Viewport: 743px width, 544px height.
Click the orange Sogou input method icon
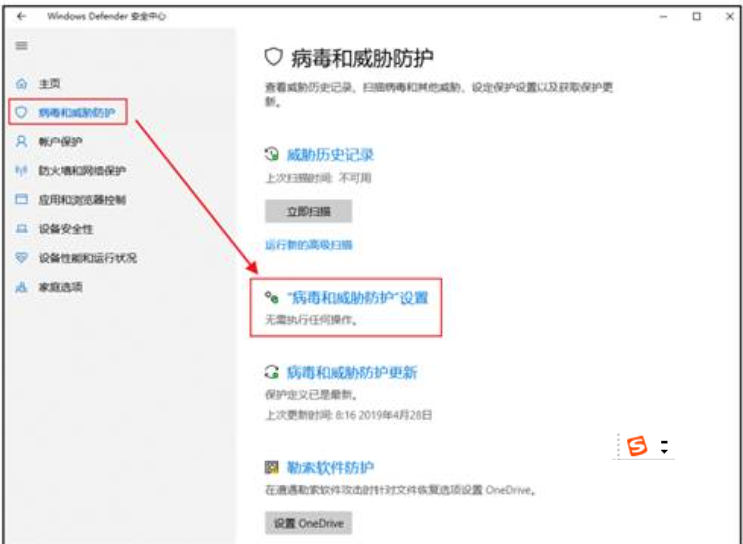pyautogui.click(x=637, y=446)
